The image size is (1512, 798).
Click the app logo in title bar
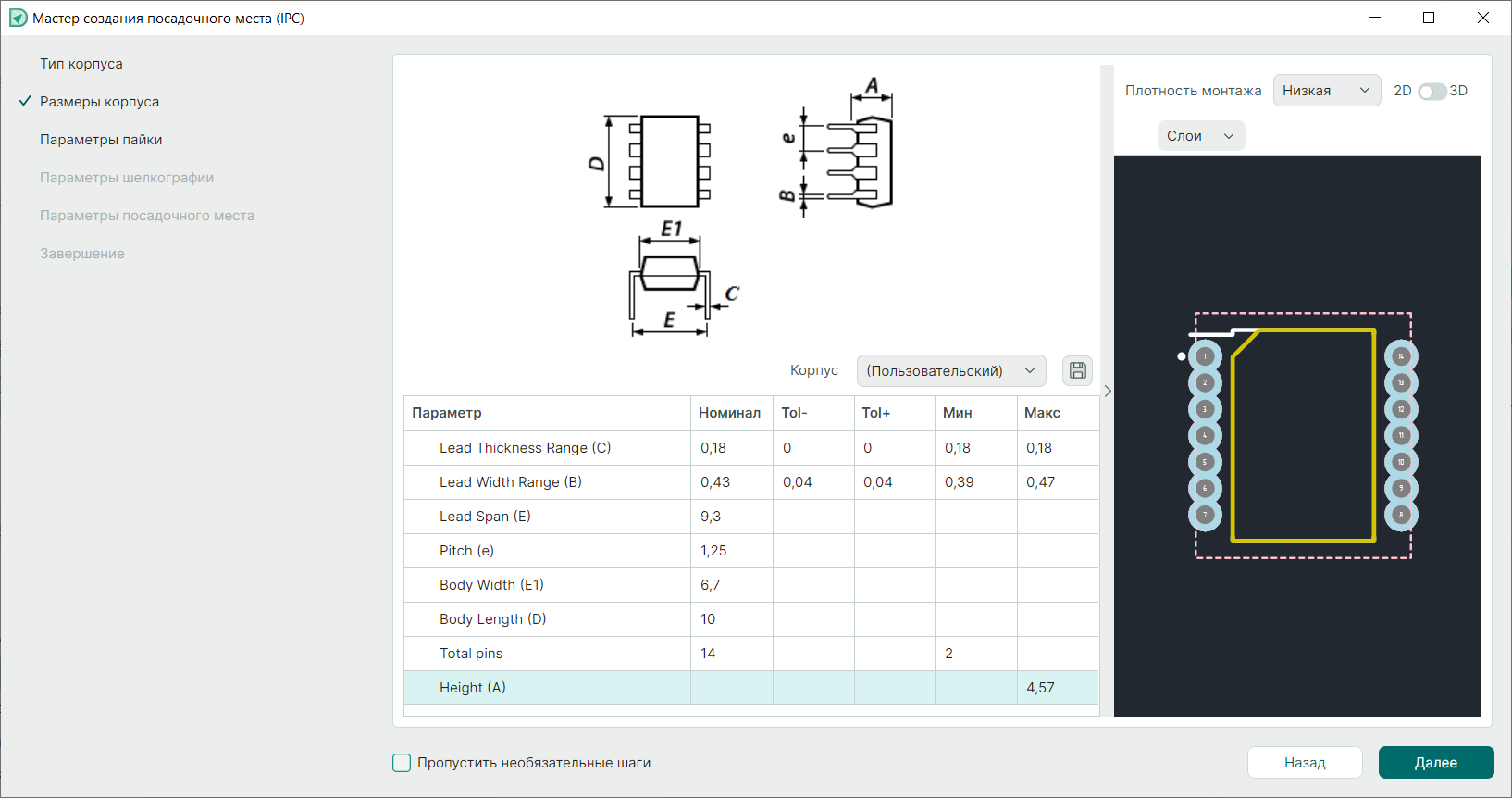click(x=18, y=19)
